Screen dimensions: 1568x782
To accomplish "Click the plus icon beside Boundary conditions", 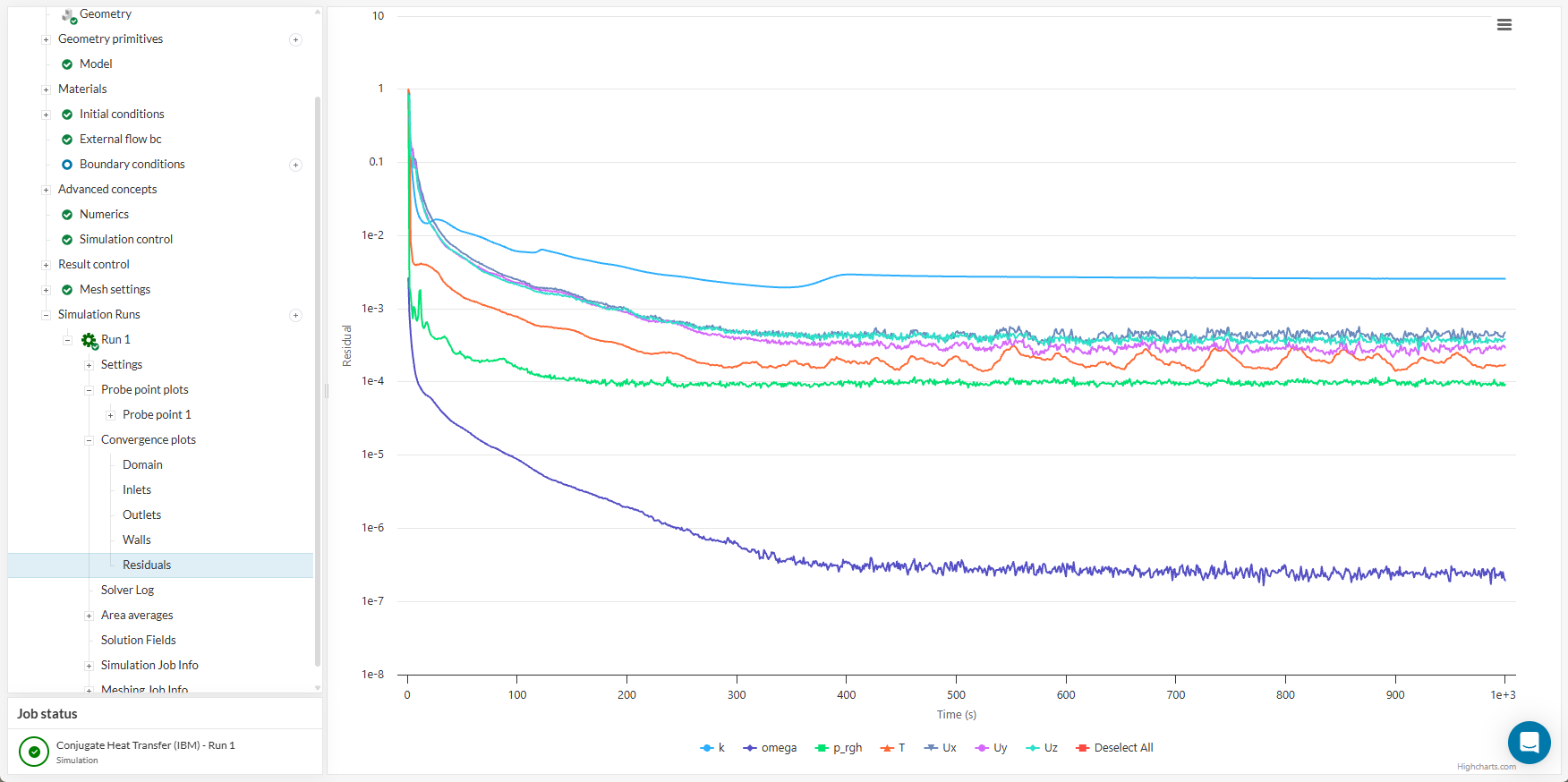I will point(295,165).
